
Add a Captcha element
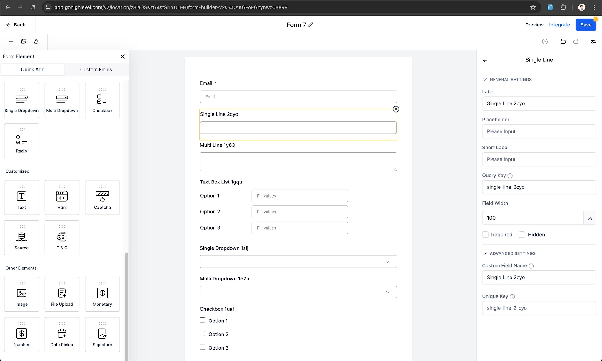click(102, 197)
